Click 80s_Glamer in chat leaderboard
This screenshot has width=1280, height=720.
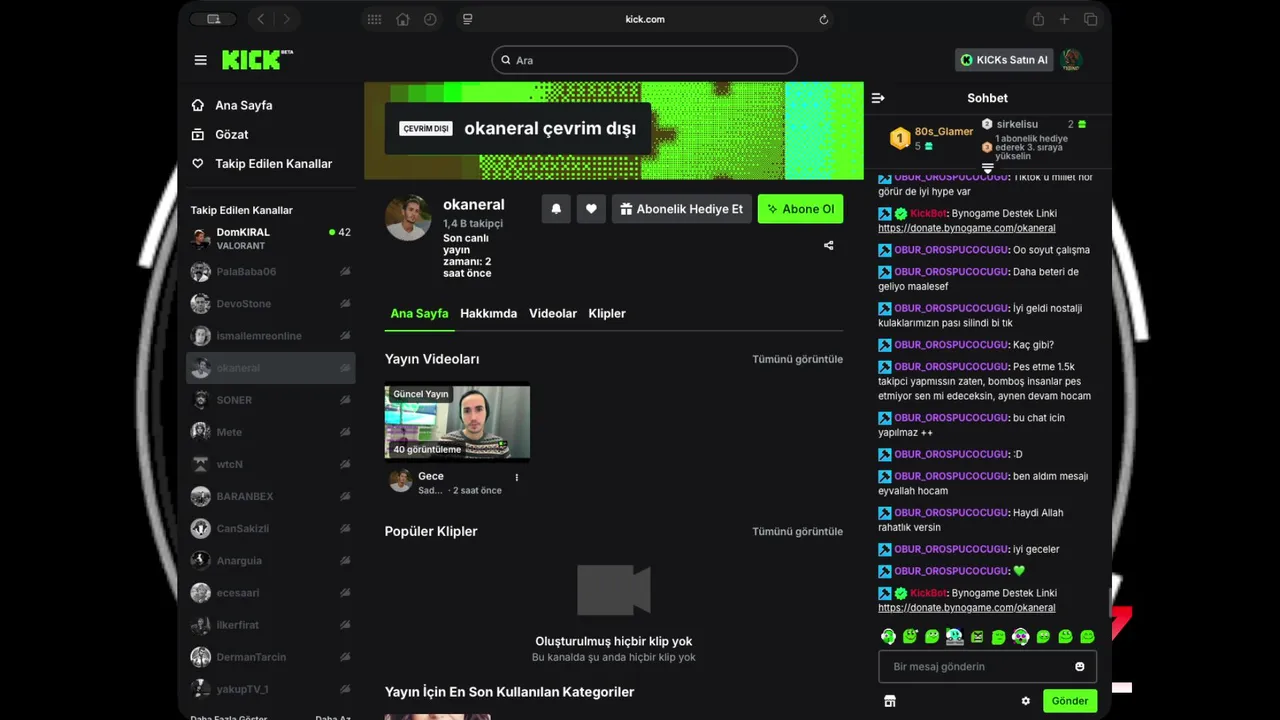(x=944, y=131)
